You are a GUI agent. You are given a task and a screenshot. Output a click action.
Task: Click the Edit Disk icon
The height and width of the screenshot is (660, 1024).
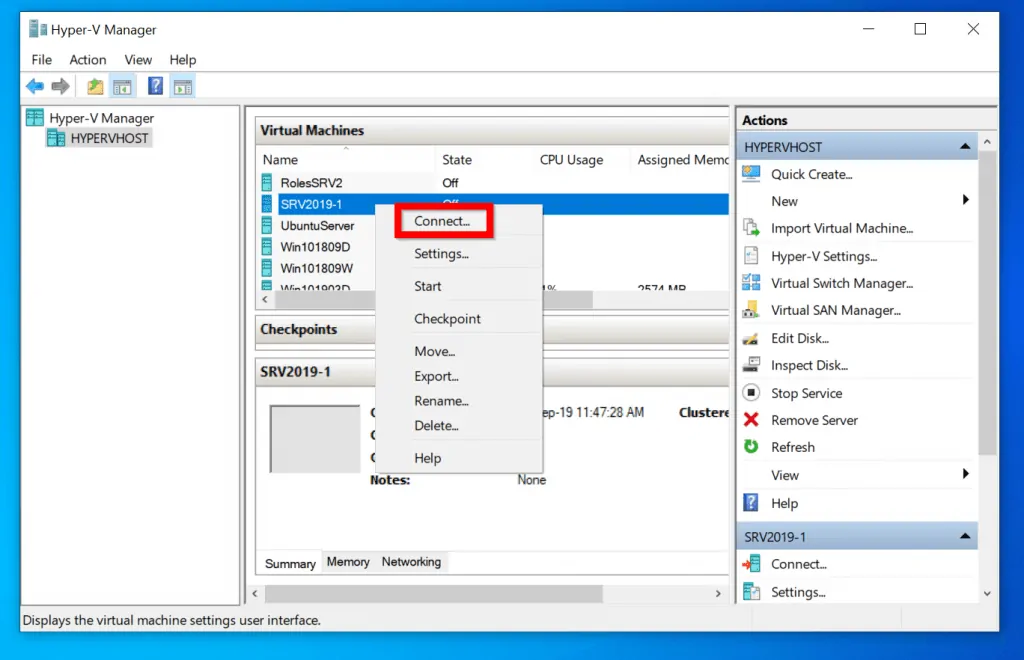752,338
